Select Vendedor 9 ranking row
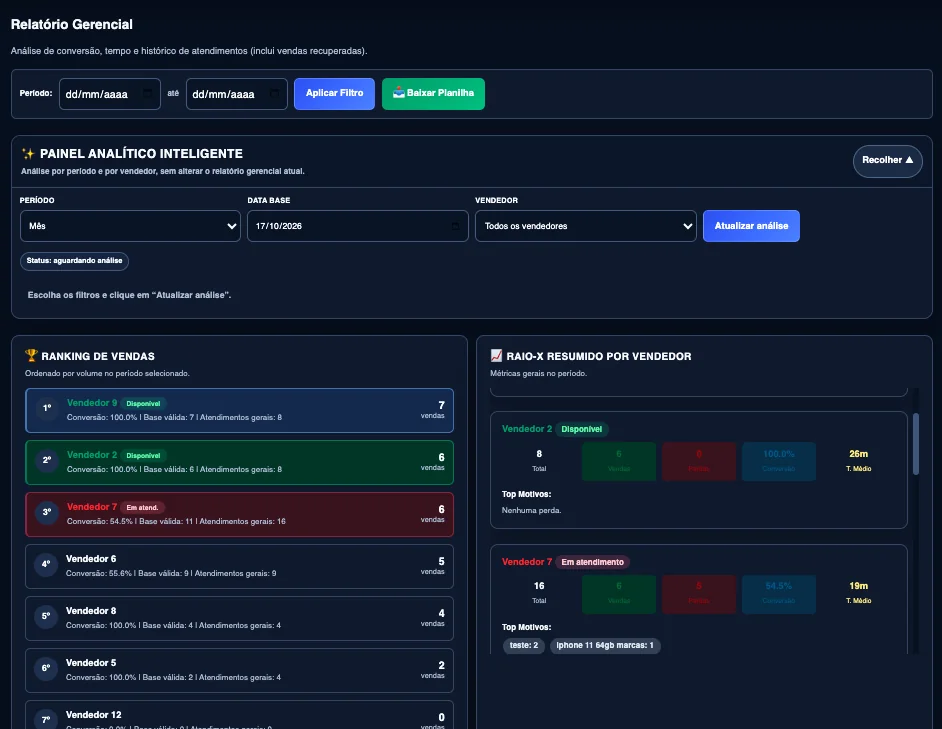The height and width of the screenshot is (729, 942). [x=239, y=410]
